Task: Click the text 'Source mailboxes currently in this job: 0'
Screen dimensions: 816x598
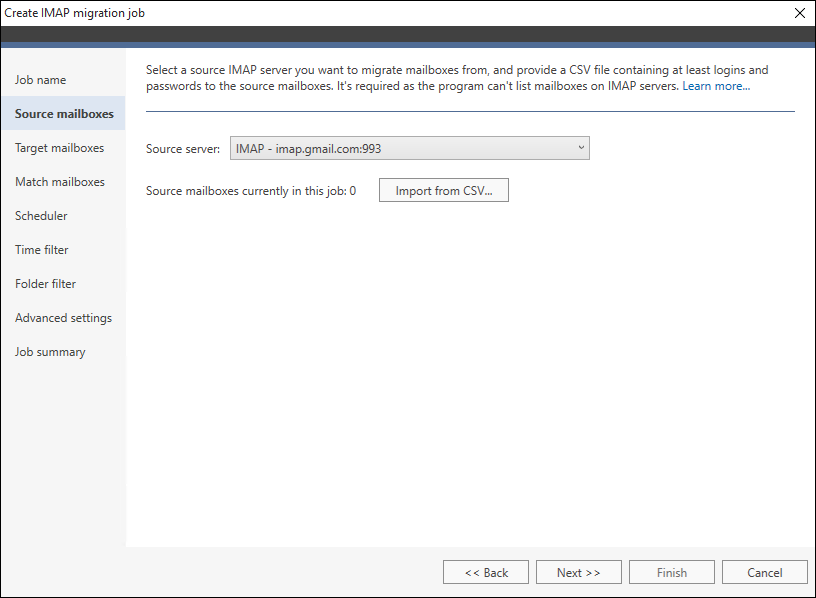Action: click(x=251, y=191)
